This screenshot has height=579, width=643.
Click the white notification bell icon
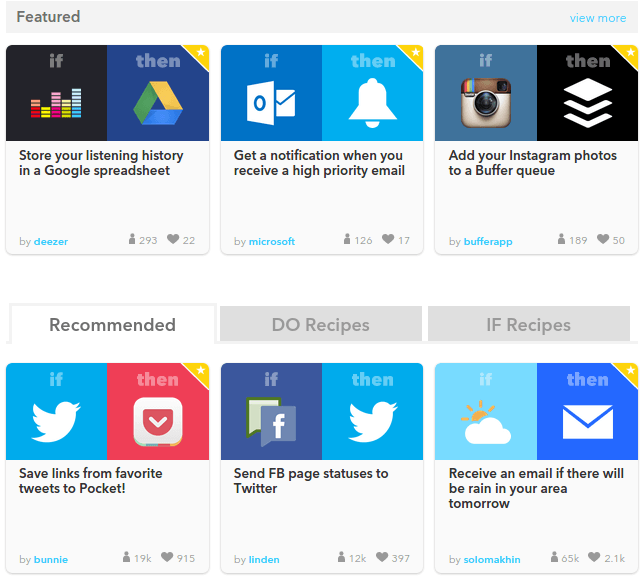pos(372,103)
